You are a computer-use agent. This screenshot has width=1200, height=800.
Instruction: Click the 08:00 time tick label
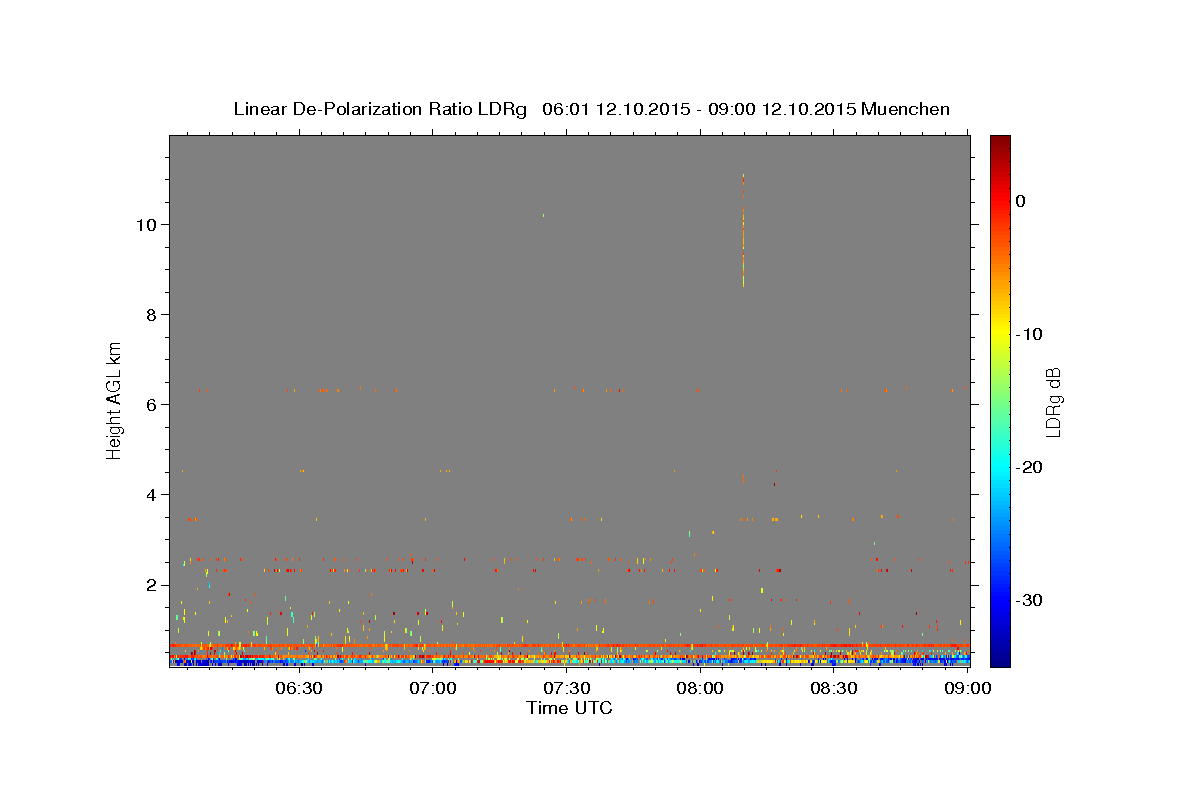(700, 688)
